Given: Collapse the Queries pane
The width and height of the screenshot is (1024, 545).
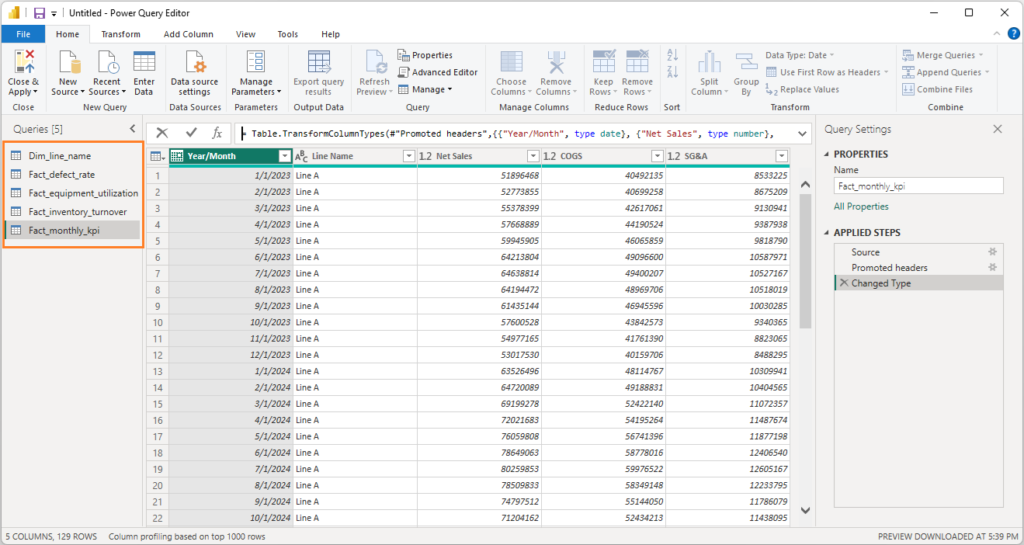Looking at the screenshot, I should point(133,129).
